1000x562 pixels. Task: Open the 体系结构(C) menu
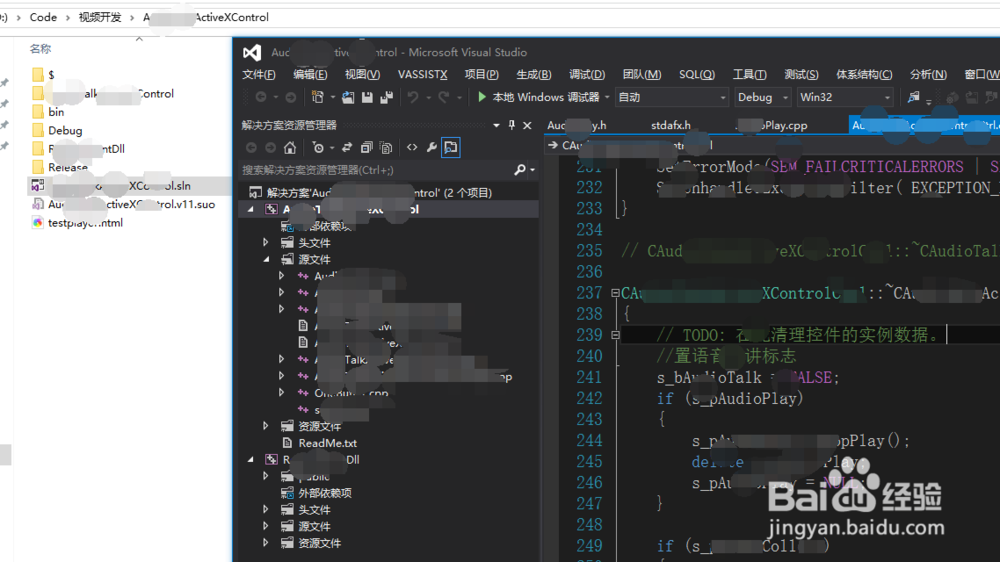(x=864, y=75)
